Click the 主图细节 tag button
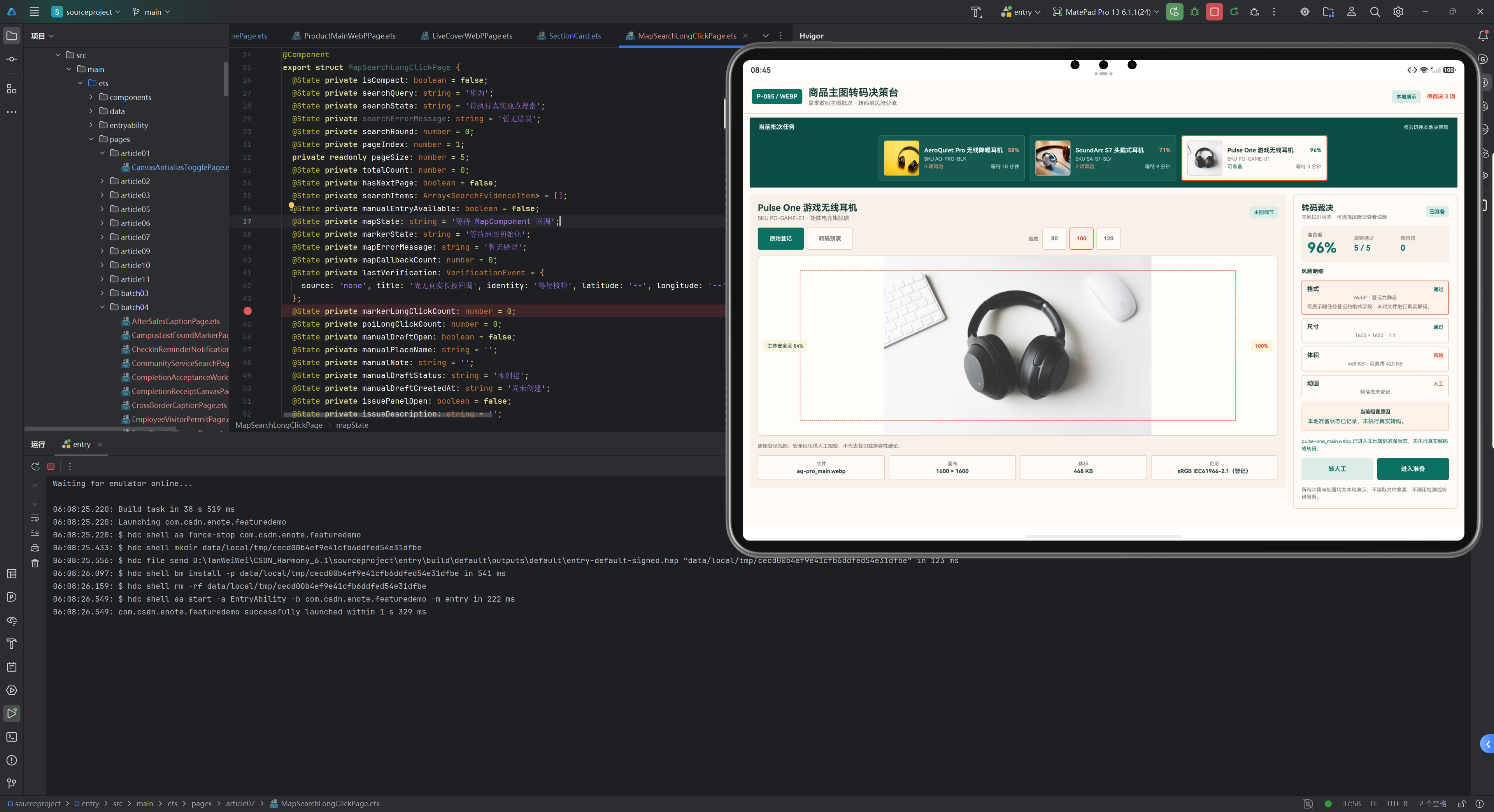 tap(1263, 213)
